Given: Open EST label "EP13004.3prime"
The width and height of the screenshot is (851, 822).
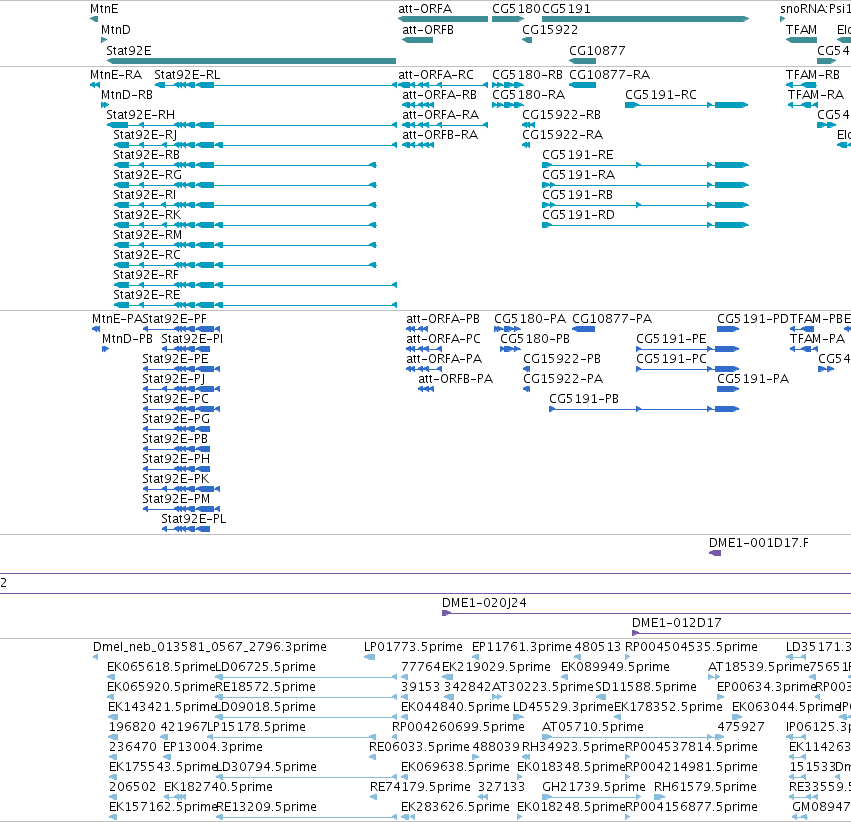Looking at the screenshot, I should pyautogui.click(x=213, y=747).
